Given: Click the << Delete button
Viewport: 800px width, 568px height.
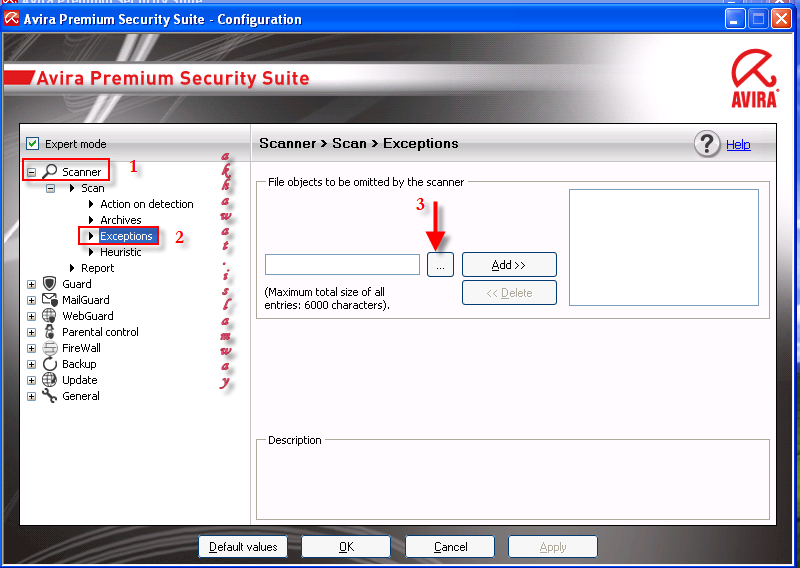Looking at the screenshot, I should click(509, 293).
